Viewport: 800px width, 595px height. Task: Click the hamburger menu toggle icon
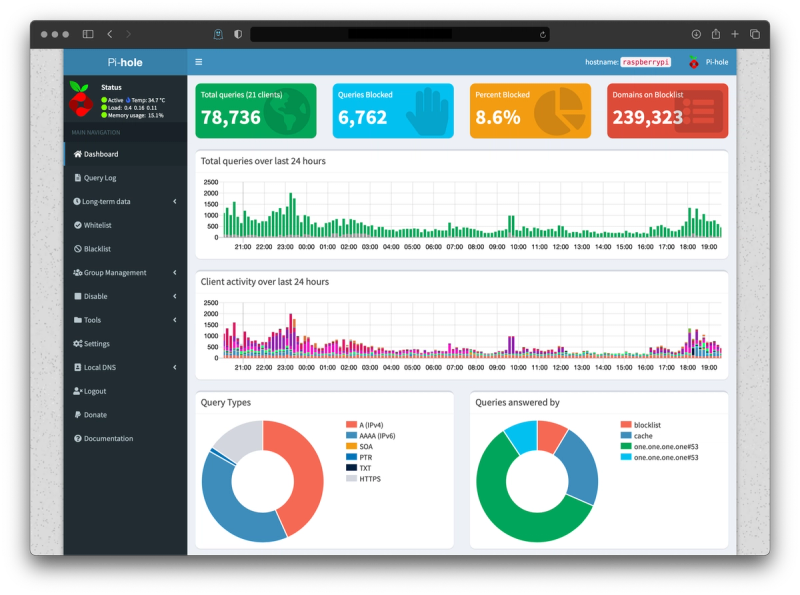click(198, 62)
